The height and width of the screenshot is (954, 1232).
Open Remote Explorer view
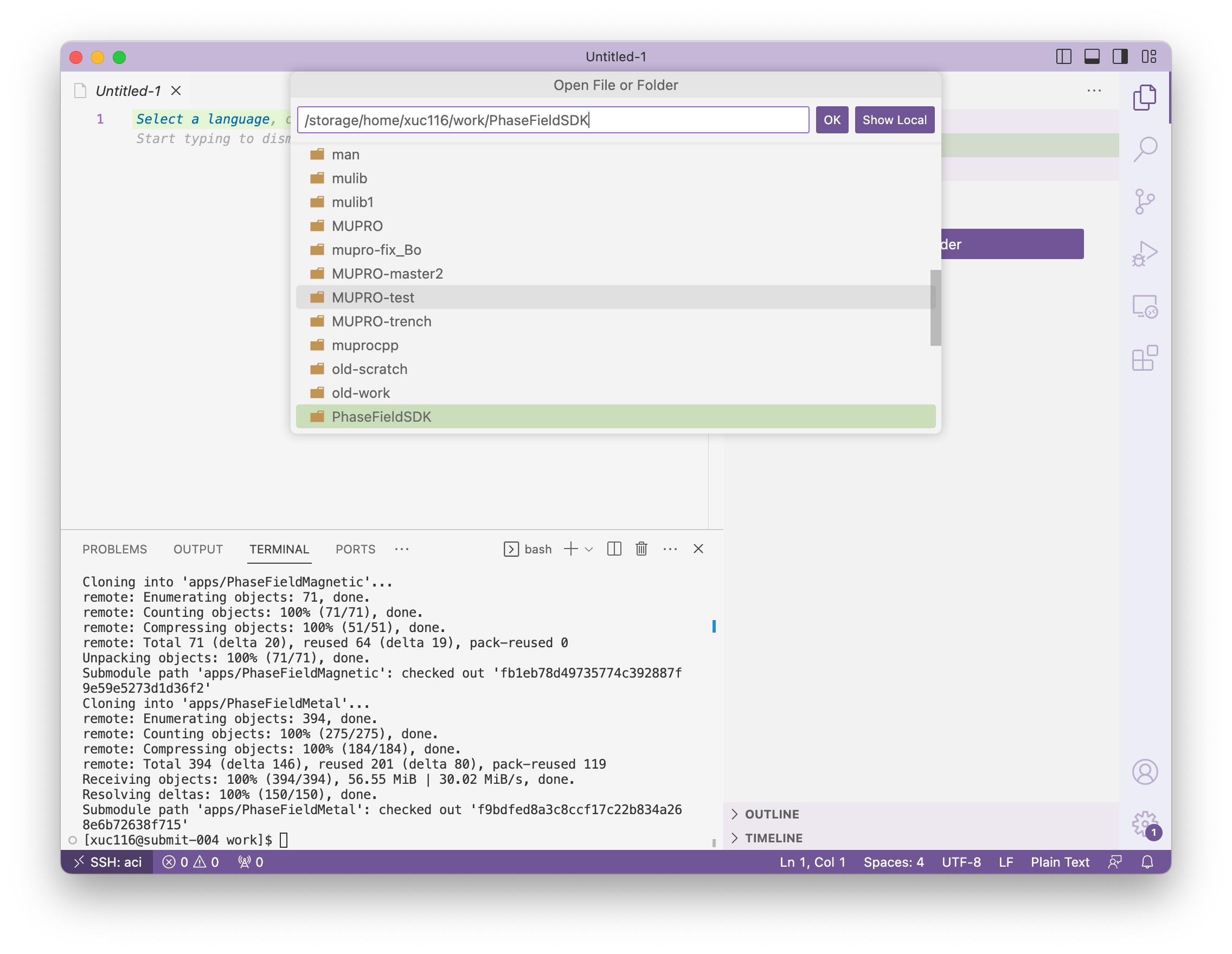tap(1144, 306)
